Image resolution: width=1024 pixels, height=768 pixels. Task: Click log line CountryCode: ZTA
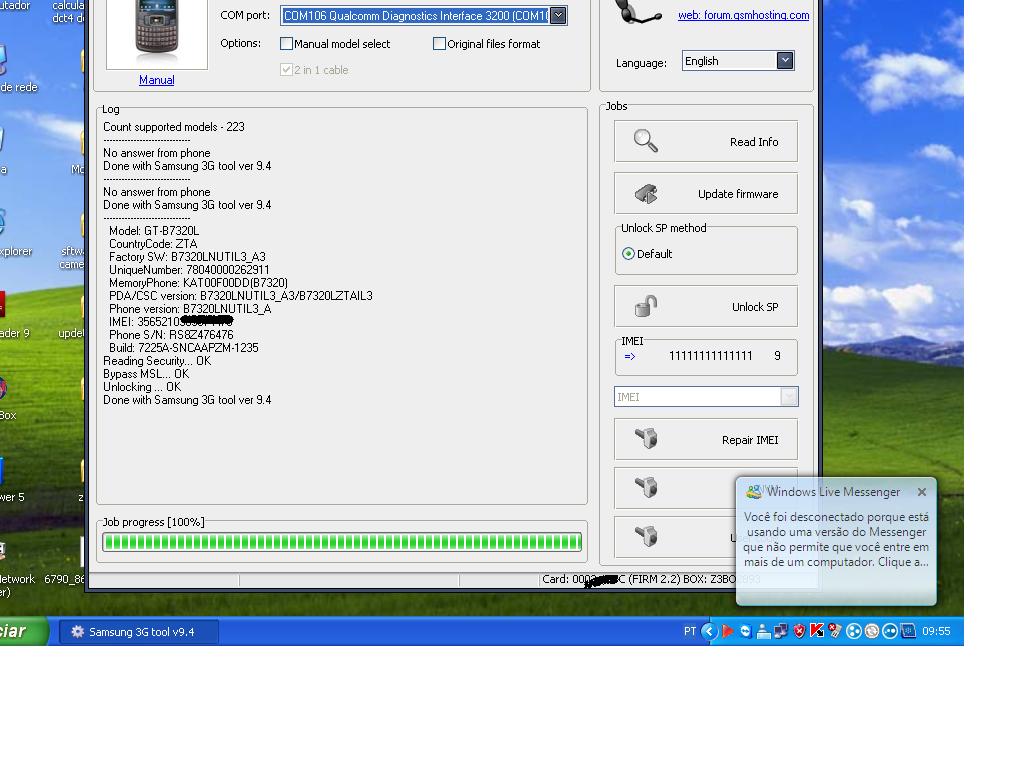click(x=153, y=244)
